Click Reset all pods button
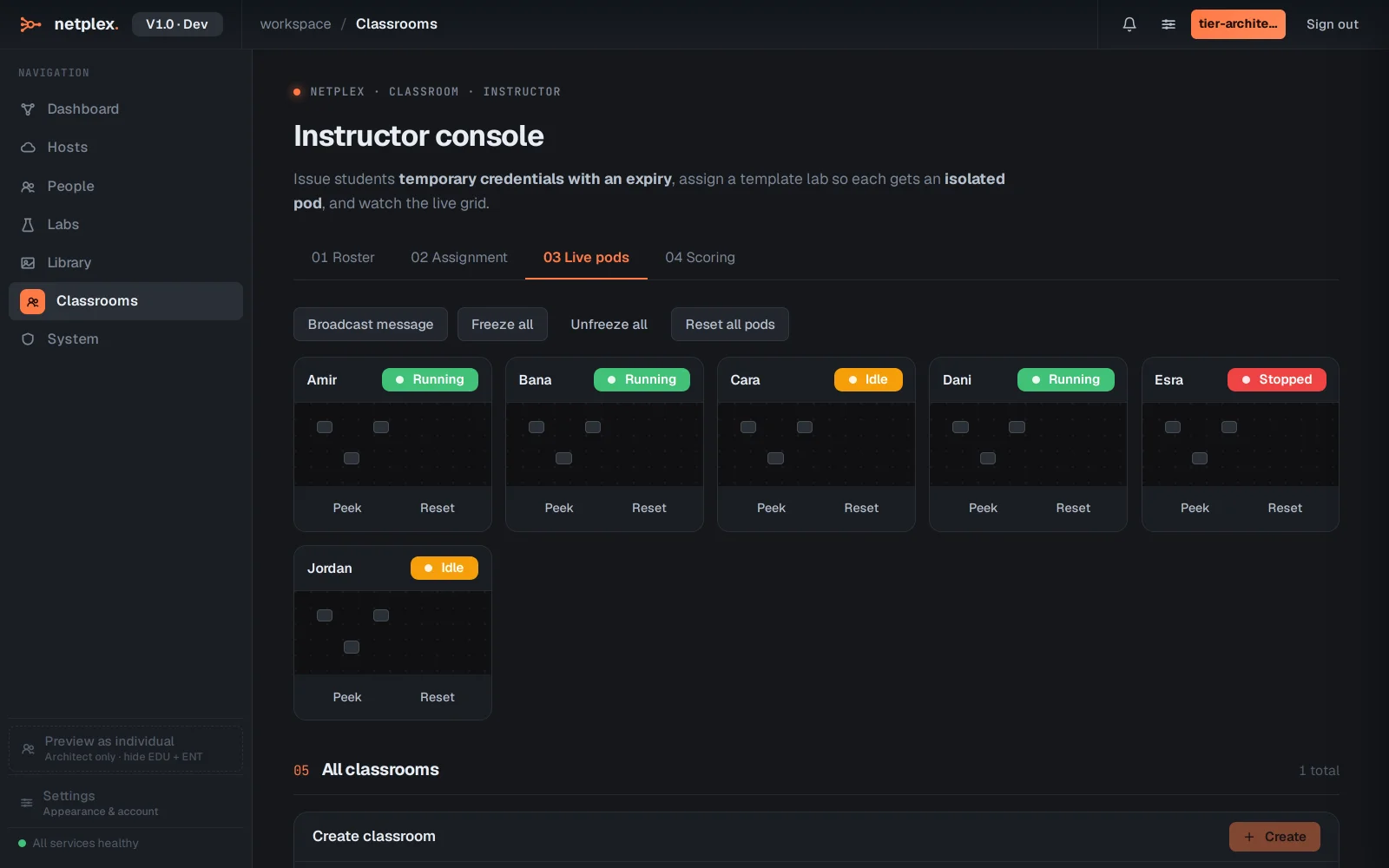Screen dimensions: 1389x868 (x=730, y=325)
